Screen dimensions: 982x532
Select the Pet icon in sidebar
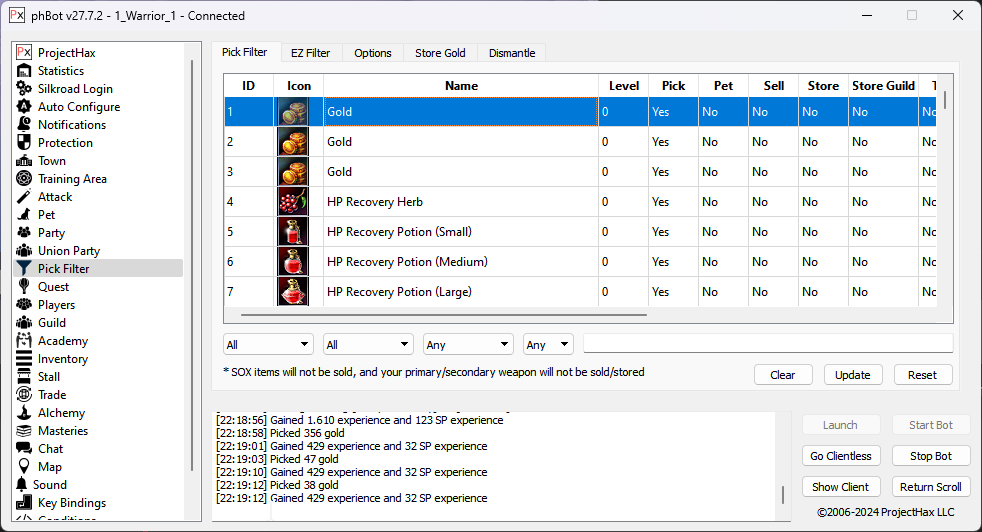[25, 215]
